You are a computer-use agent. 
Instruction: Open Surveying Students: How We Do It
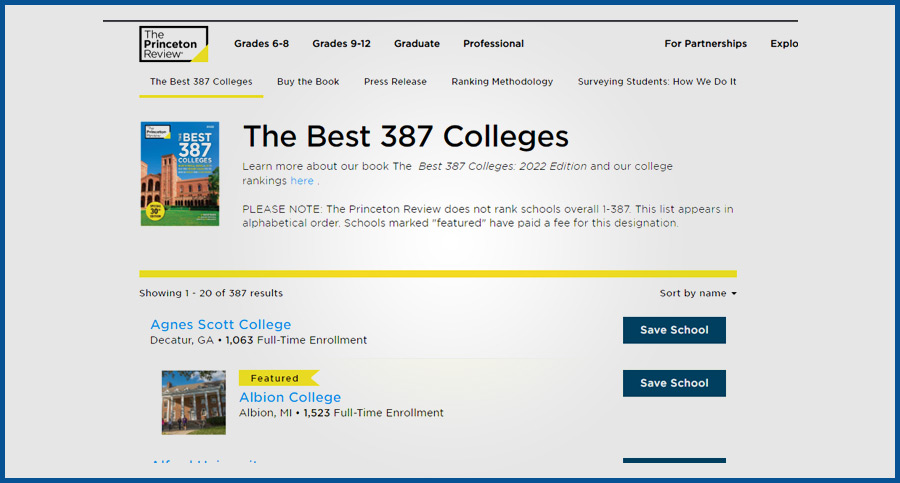pos(657,82)
